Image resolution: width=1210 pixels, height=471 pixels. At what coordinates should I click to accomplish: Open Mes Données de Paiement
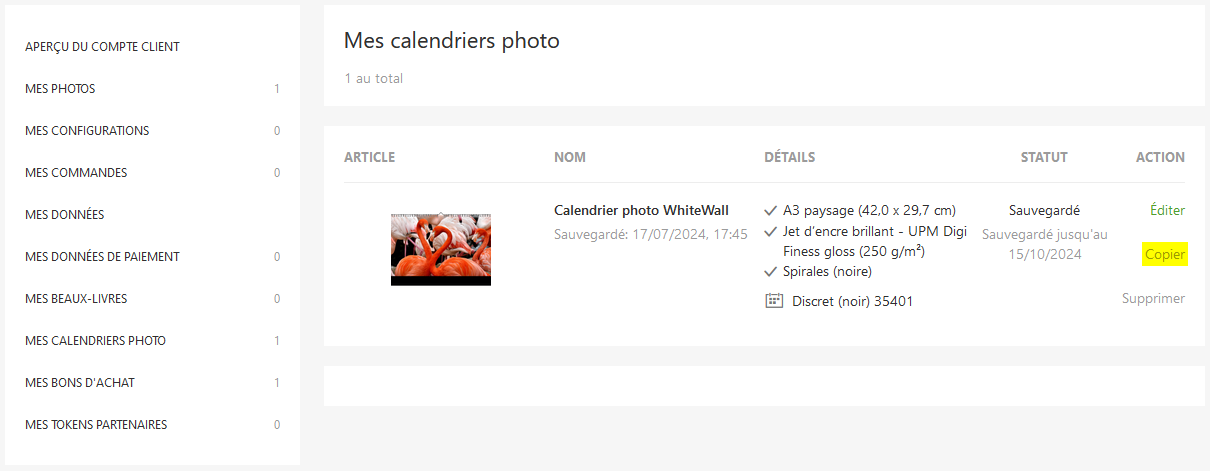click(x=102, y=257)
